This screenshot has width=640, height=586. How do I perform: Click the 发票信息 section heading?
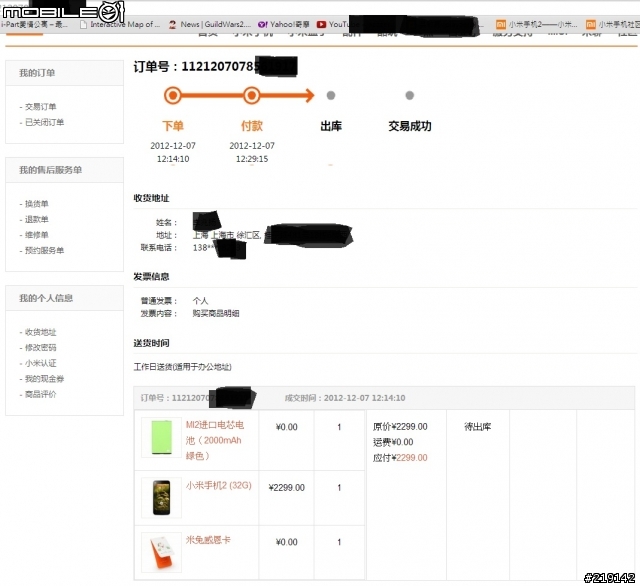[x=151, y=277]
